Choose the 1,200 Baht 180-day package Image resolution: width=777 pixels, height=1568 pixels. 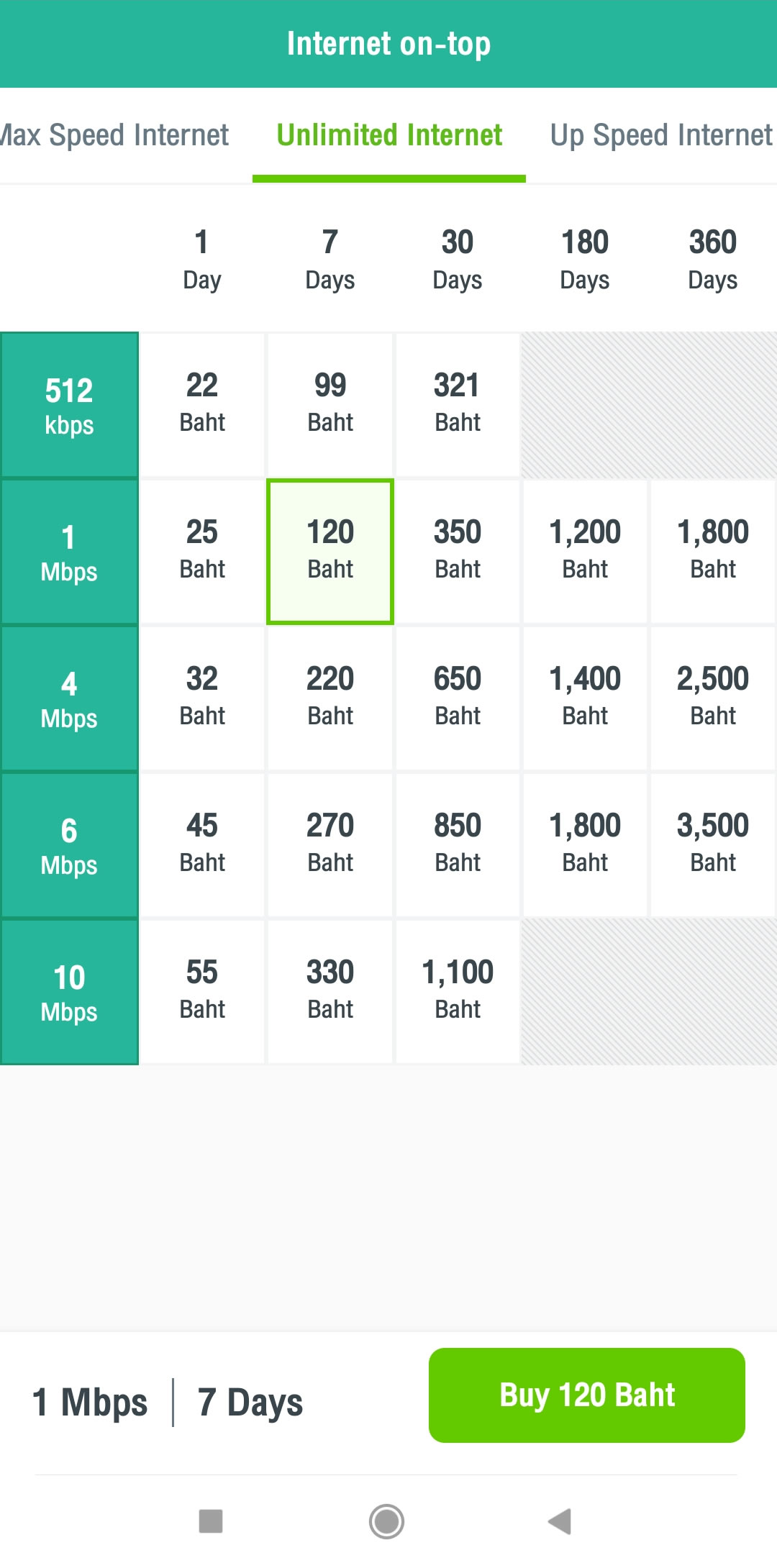click(585, 551)
